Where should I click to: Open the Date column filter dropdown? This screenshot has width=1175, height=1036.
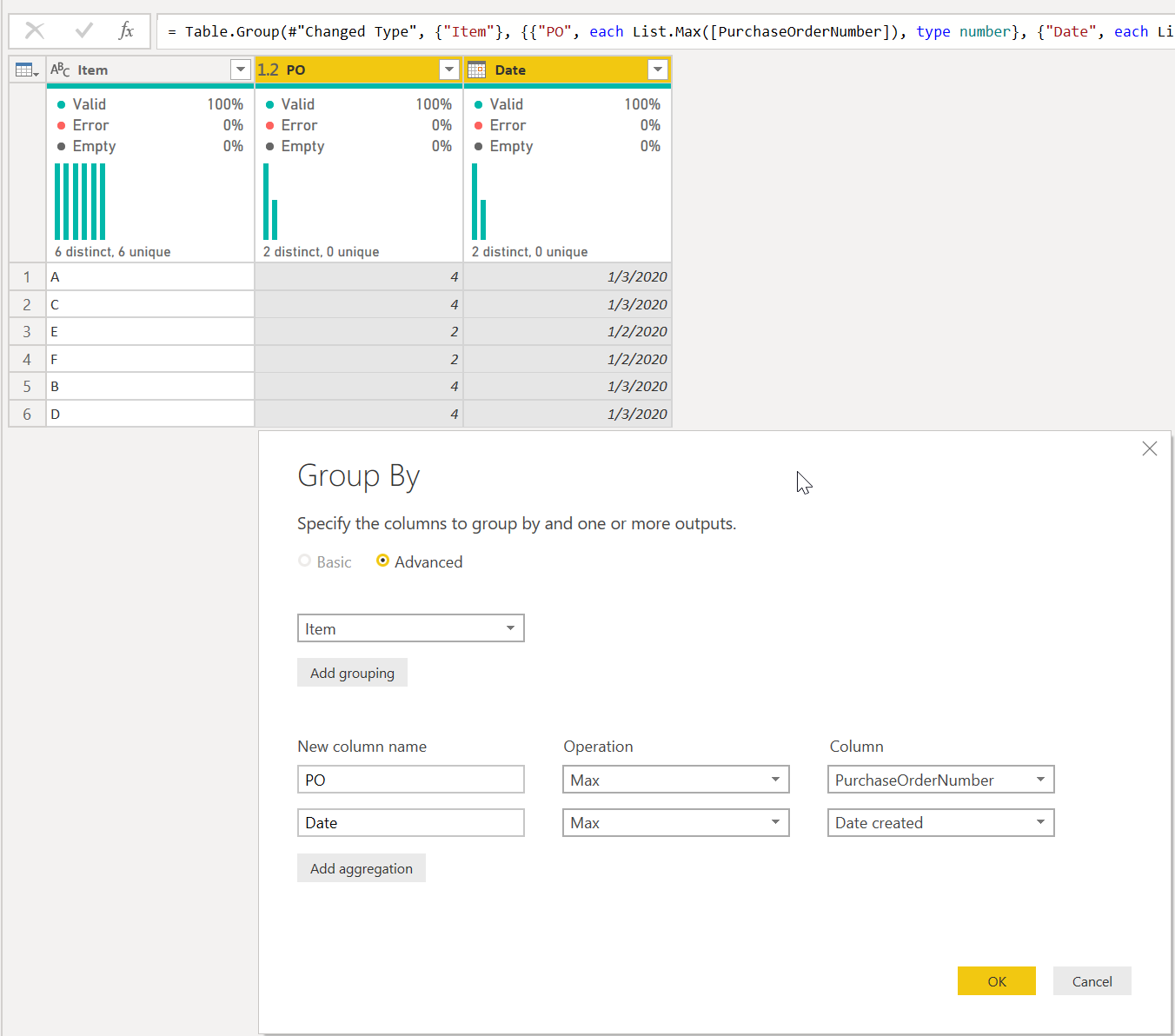tap(658, 70)
